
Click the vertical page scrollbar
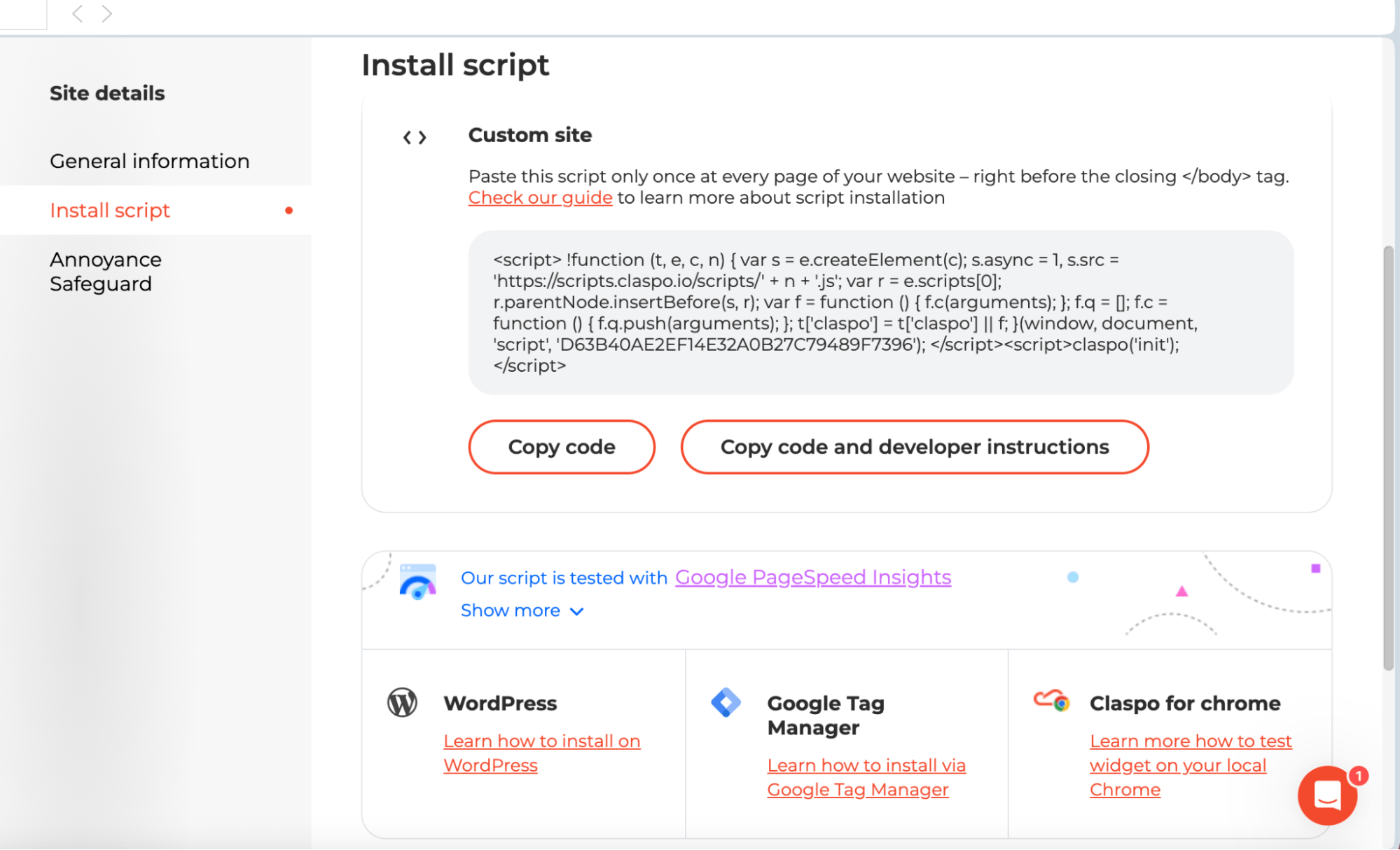(1389, 459)
